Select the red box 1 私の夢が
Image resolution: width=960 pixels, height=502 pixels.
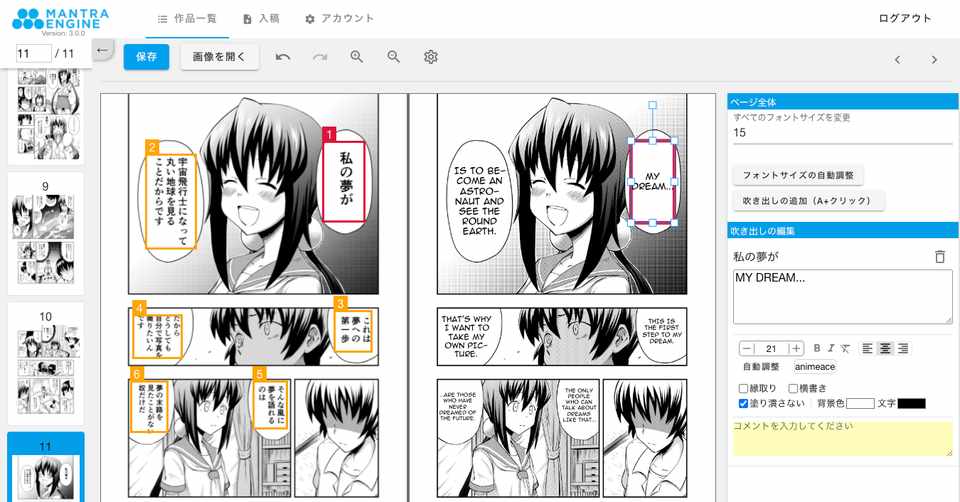tap(344, 182)
